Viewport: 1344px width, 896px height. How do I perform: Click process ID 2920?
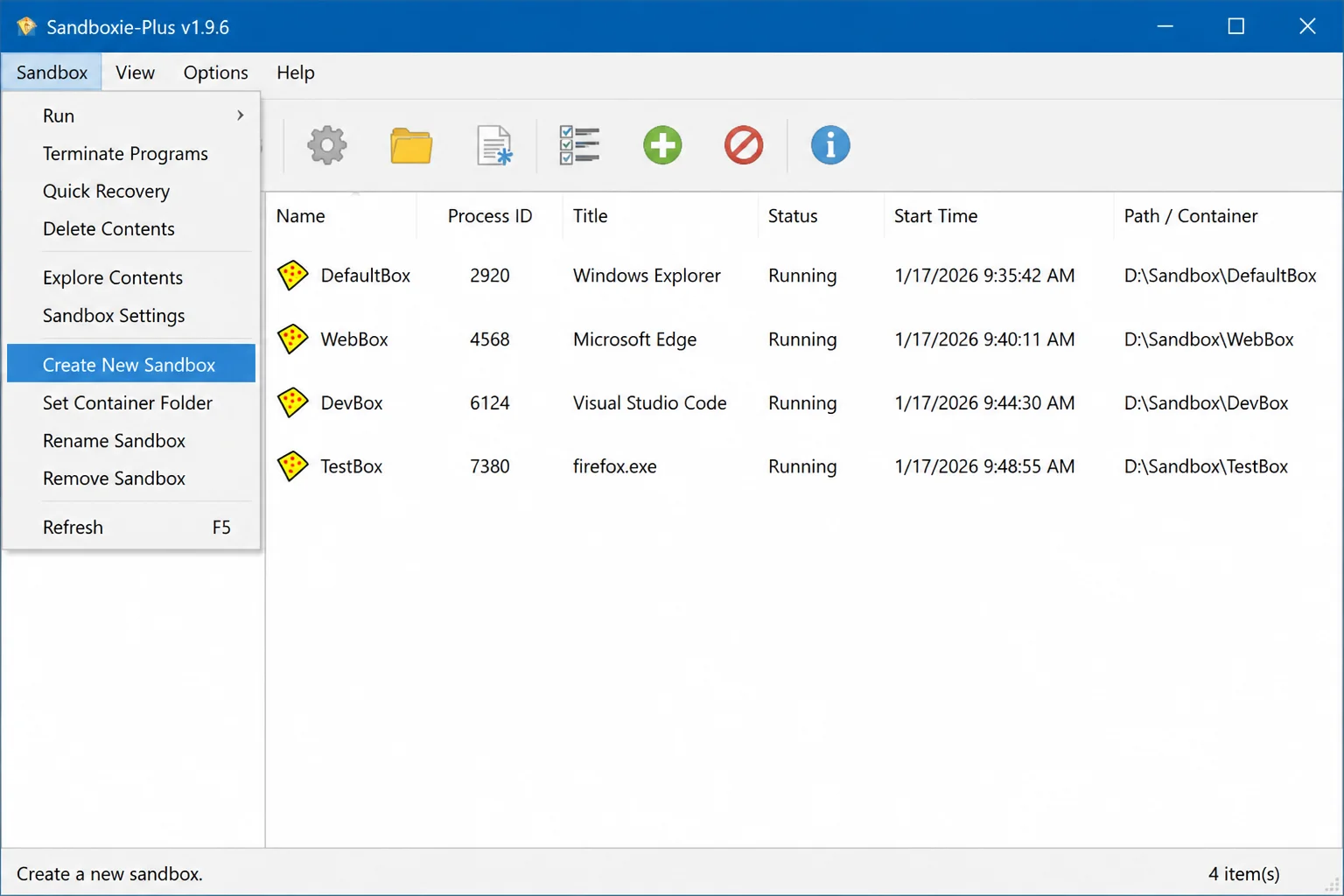489,276
